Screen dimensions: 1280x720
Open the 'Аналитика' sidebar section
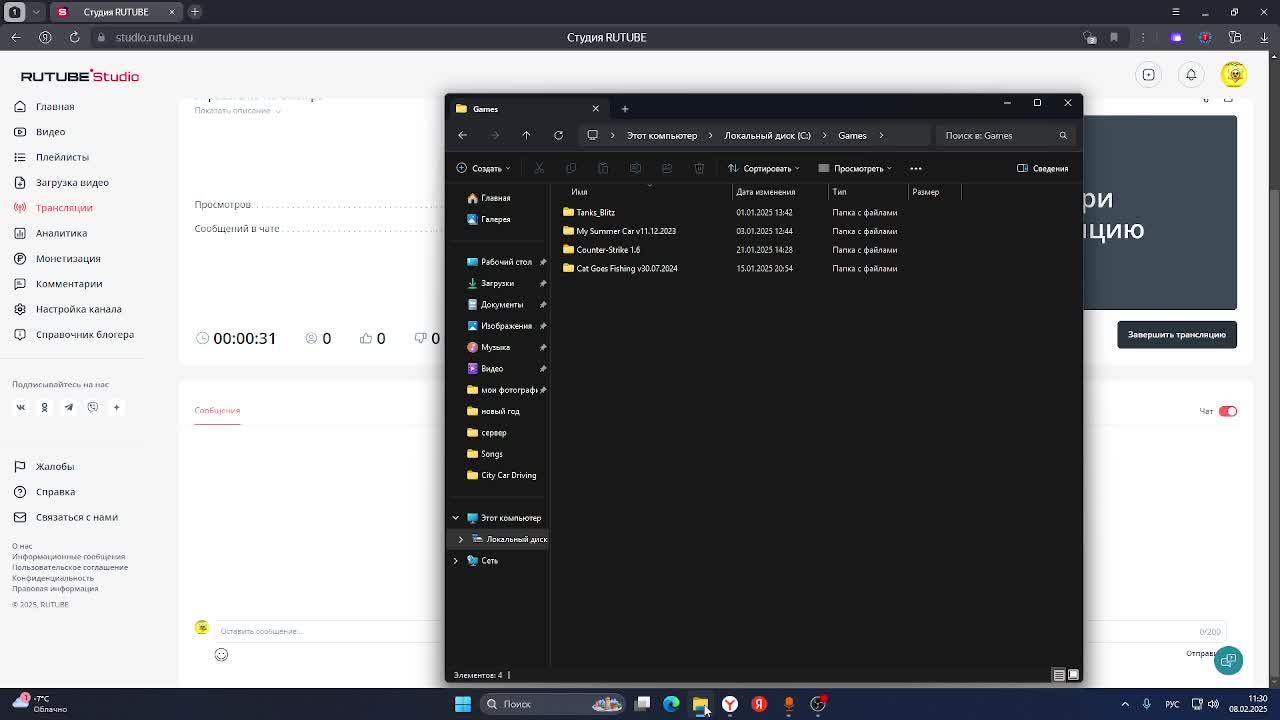(x=61, y=233)
